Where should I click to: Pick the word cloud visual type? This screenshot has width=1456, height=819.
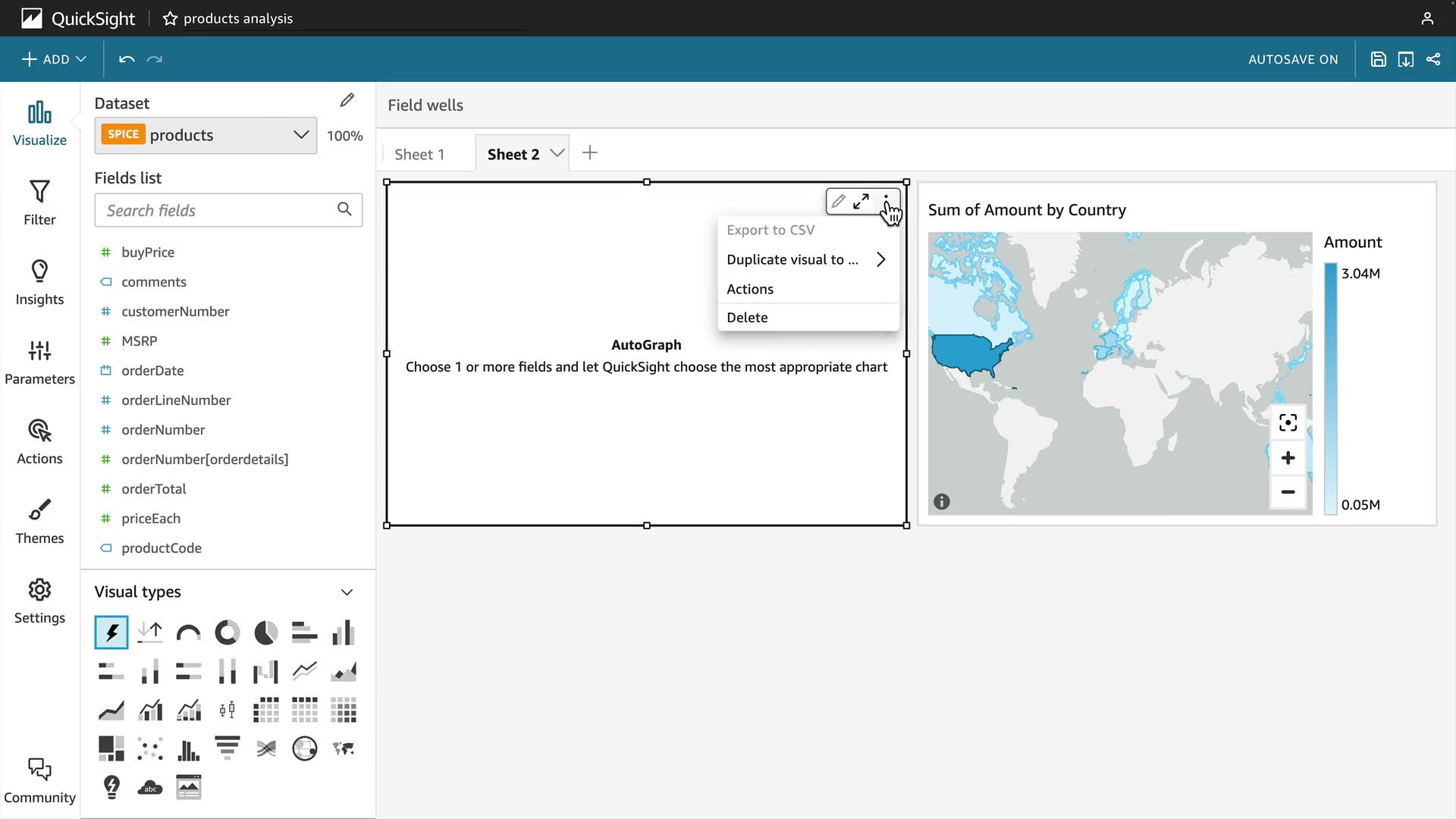click(x=150, y=787)
